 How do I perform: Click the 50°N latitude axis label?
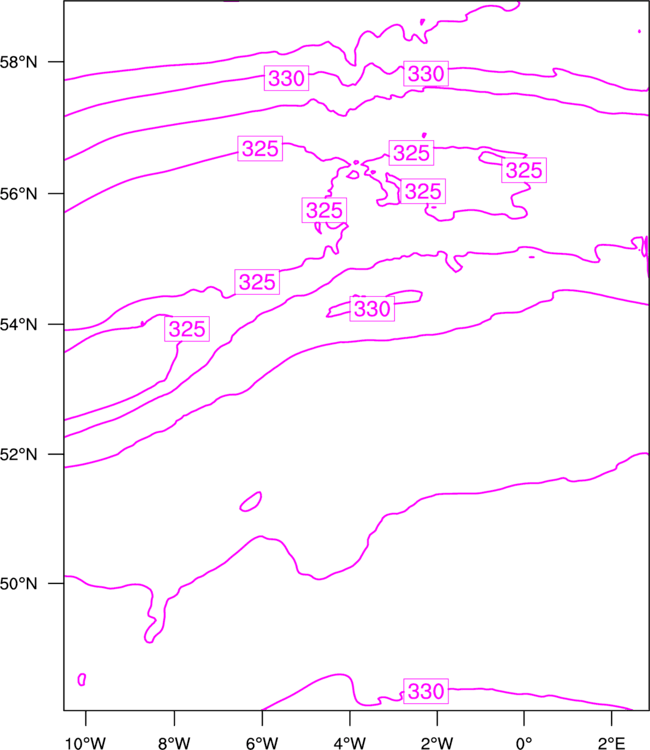[x=18, y=584]
